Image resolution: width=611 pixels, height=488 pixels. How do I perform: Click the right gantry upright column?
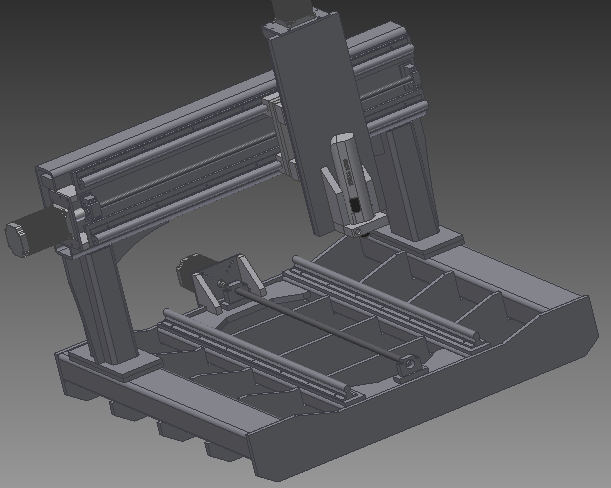[x=413, y=179]
